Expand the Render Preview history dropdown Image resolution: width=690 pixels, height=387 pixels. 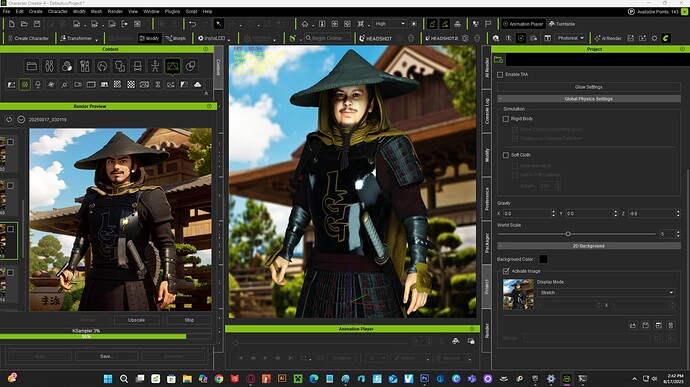[x=21, y=119]
